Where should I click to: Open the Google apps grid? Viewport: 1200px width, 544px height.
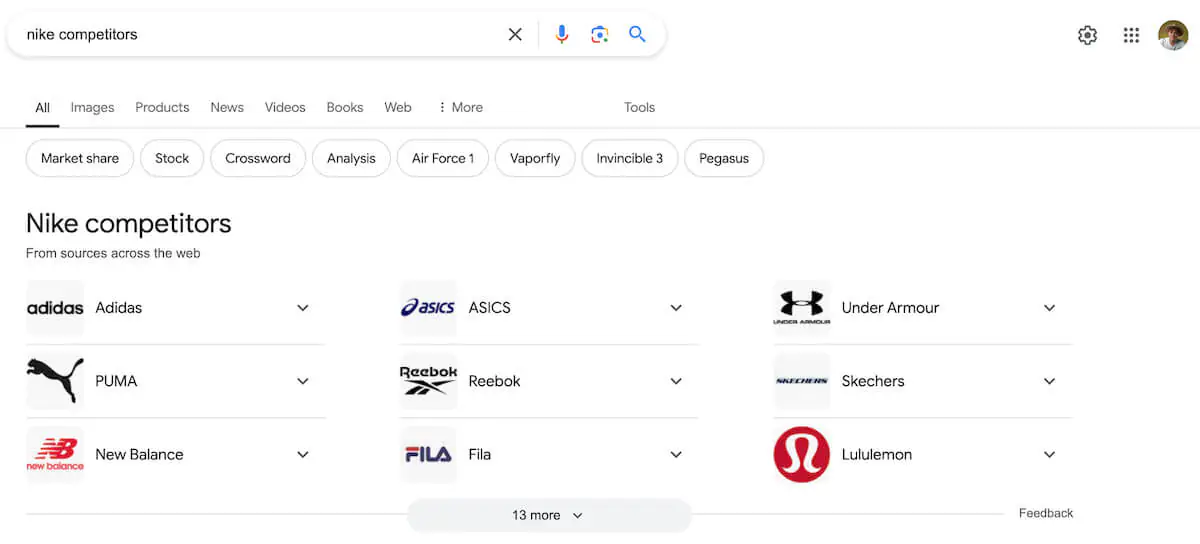click(x=1131, y=35)
